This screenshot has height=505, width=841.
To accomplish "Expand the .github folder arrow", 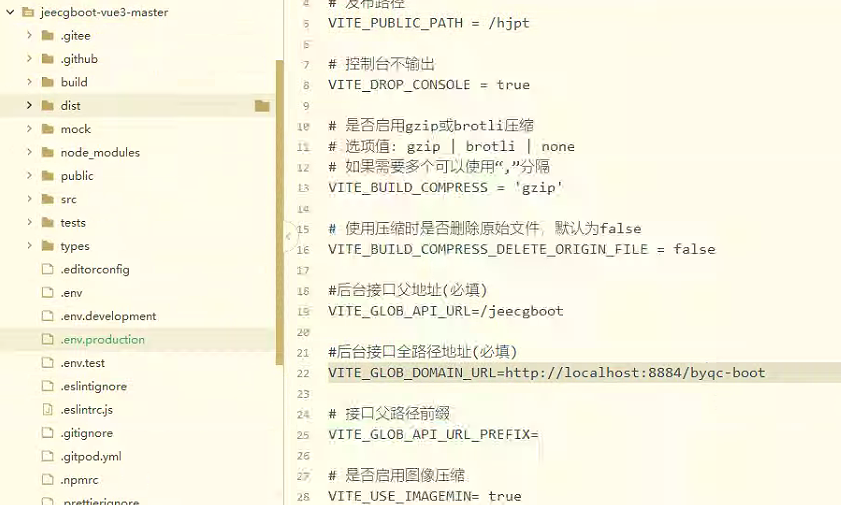I will coord(29,58).
